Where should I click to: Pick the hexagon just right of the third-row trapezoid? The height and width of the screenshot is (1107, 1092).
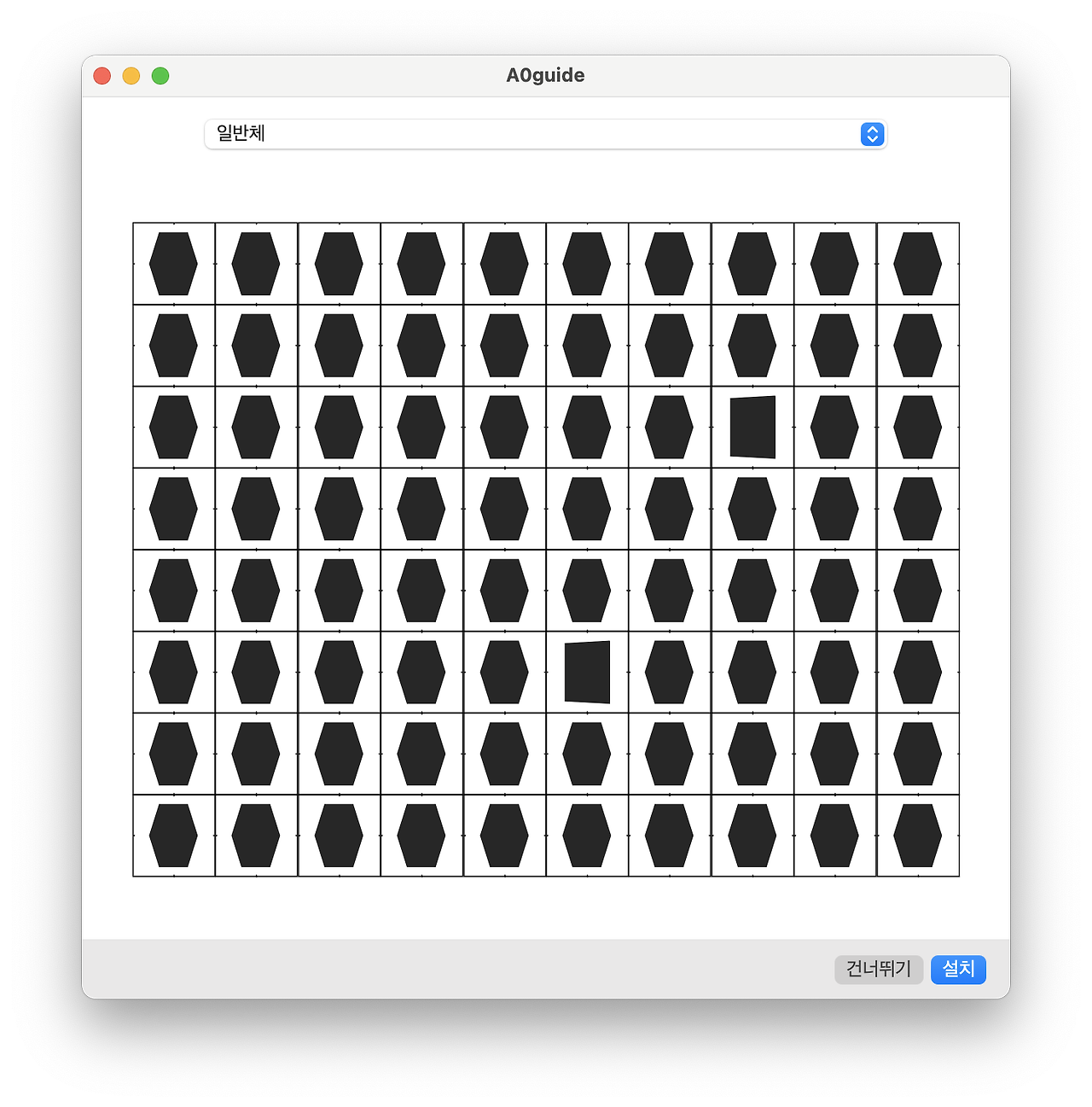pyautogui.click(x=835, y=427)
